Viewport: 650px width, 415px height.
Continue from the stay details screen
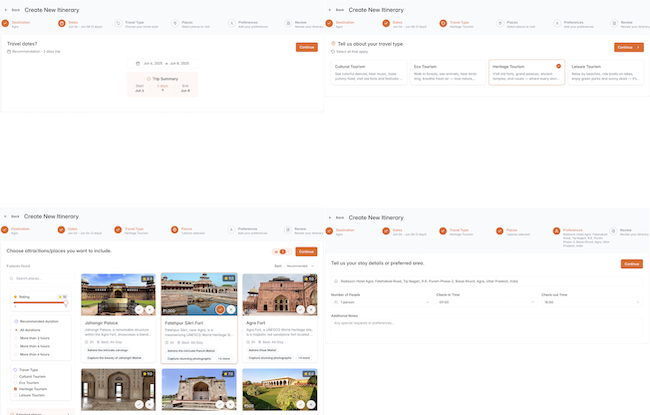(x=632, y=264)
